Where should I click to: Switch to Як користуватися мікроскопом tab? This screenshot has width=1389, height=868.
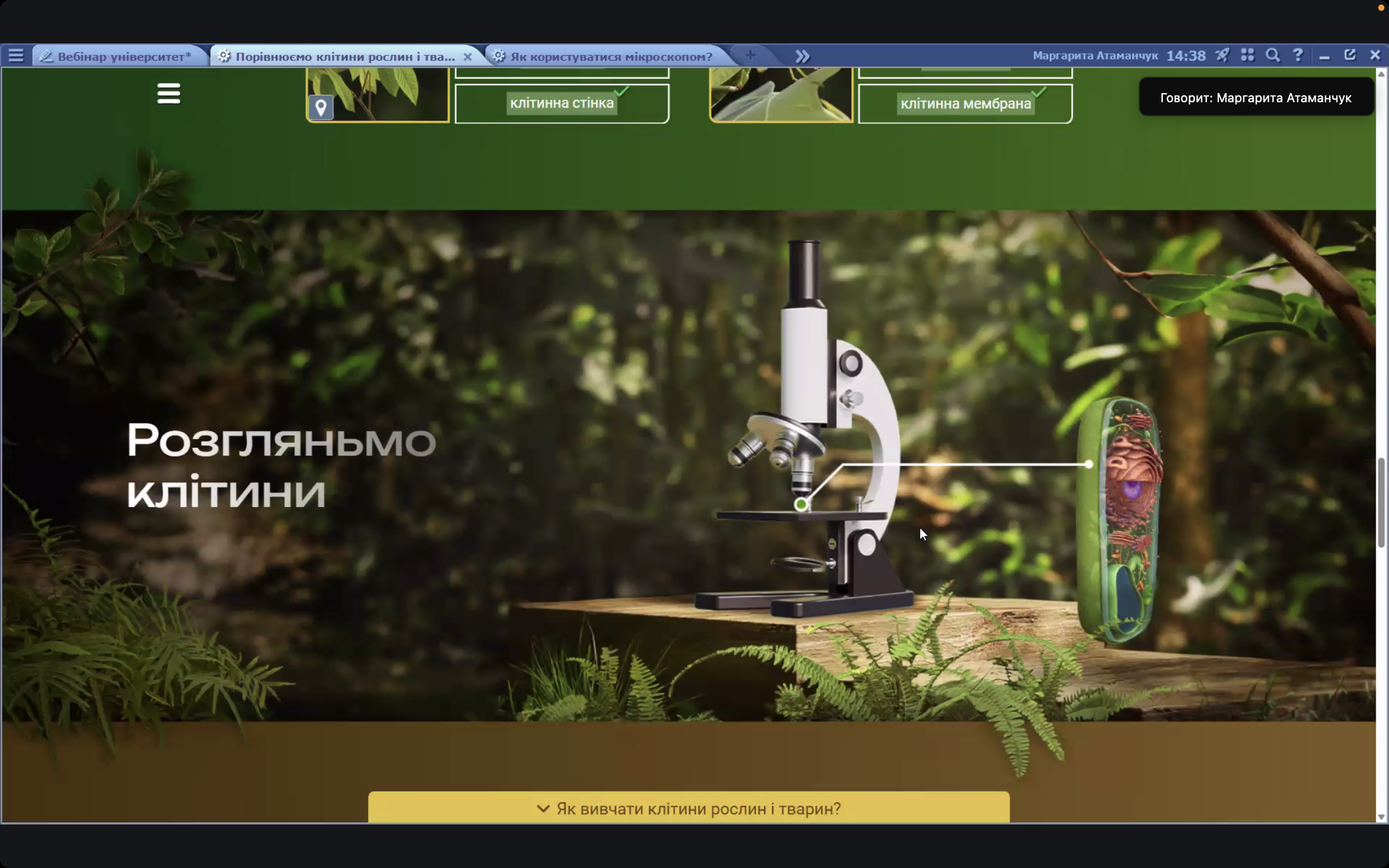click(611, 56)
